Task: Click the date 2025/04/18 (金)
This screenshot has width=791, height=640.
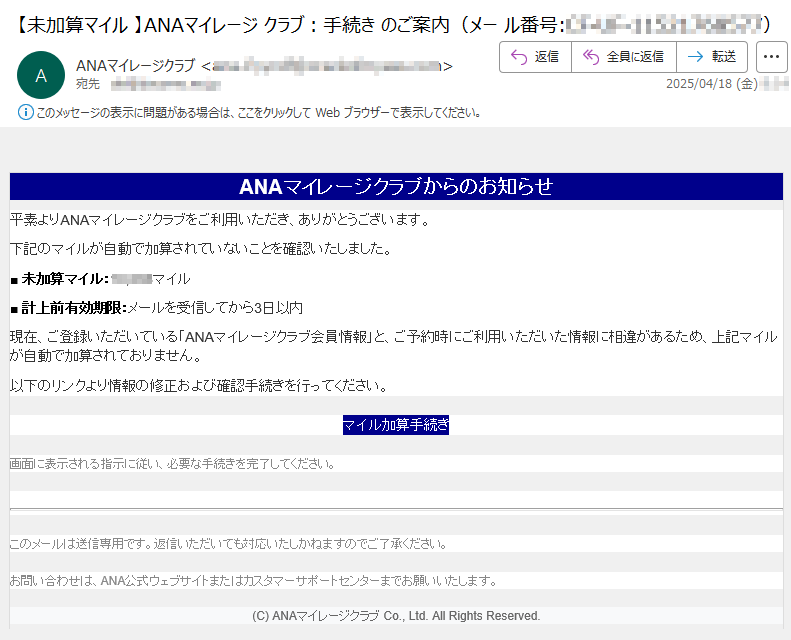Action: point(712,84)
